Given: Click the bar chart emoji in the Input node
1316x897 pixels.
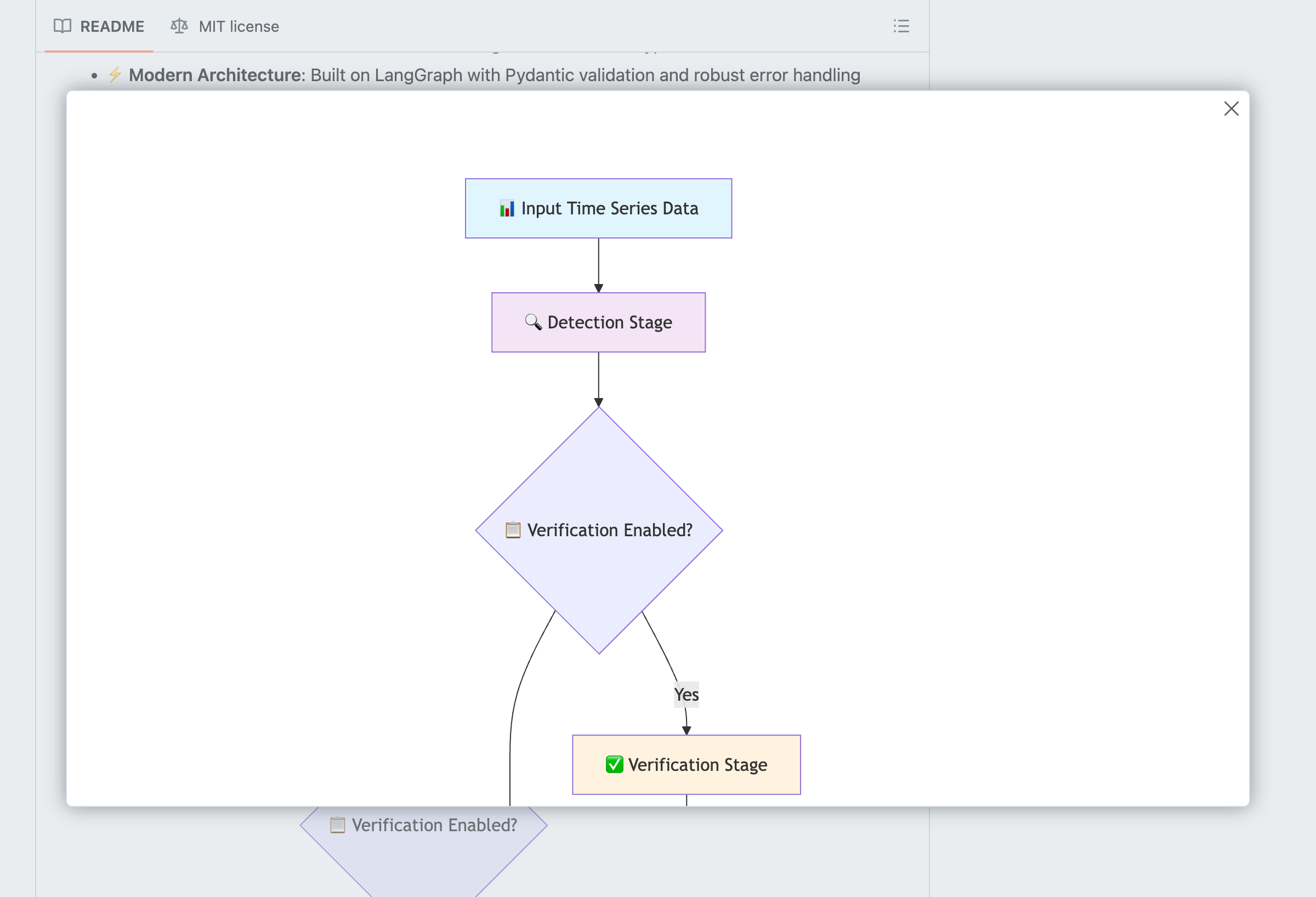Looking at the screenshot, I should click(507, 208).
